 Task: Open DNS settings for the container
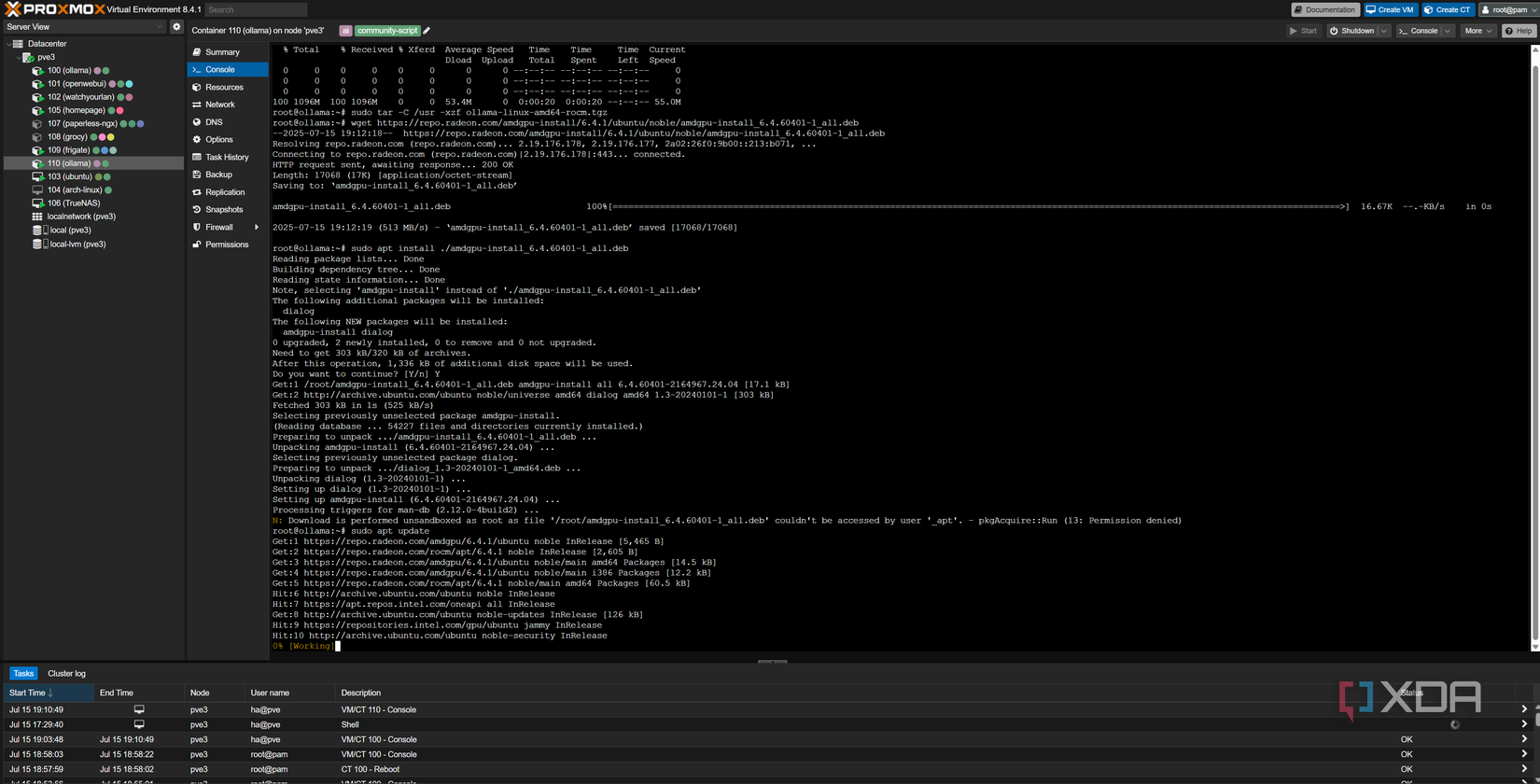[214, 122]
